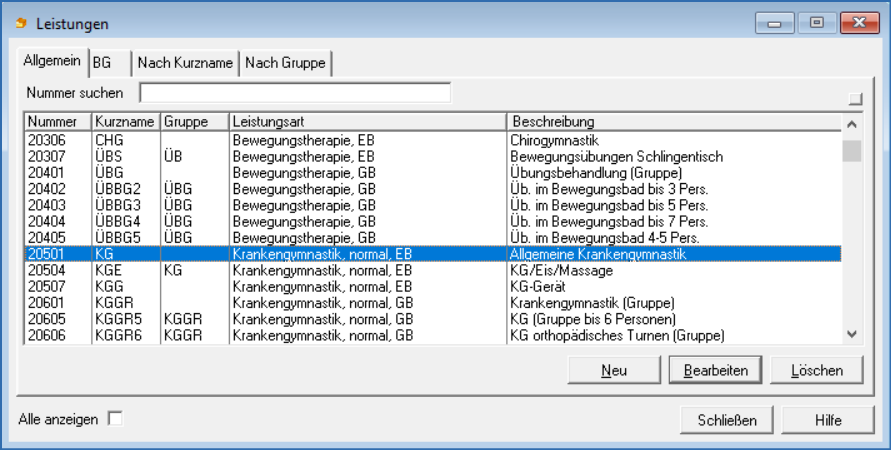
Task: Click the Leistungen app icon in title bar
Action: 21,23
